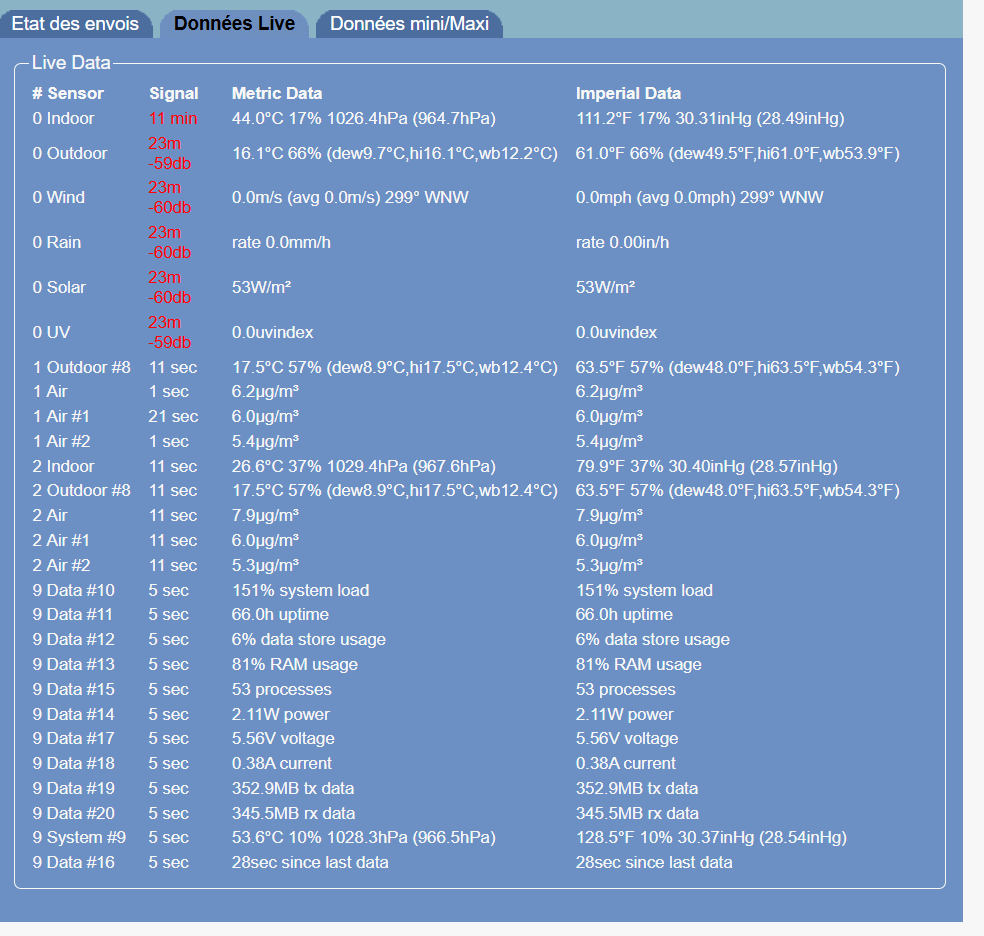
Task: Select "28sec since last data" in Metric column
Action: (x=310, y=863)
